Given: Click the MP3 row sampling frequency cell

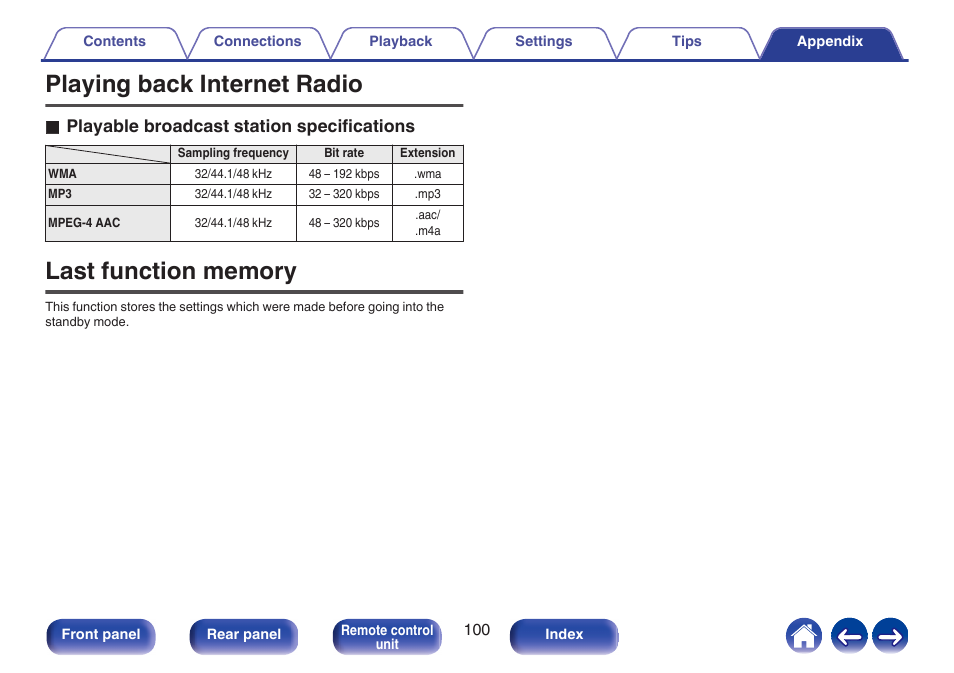Looking at the screenshot, I should [x=233, y=195].
